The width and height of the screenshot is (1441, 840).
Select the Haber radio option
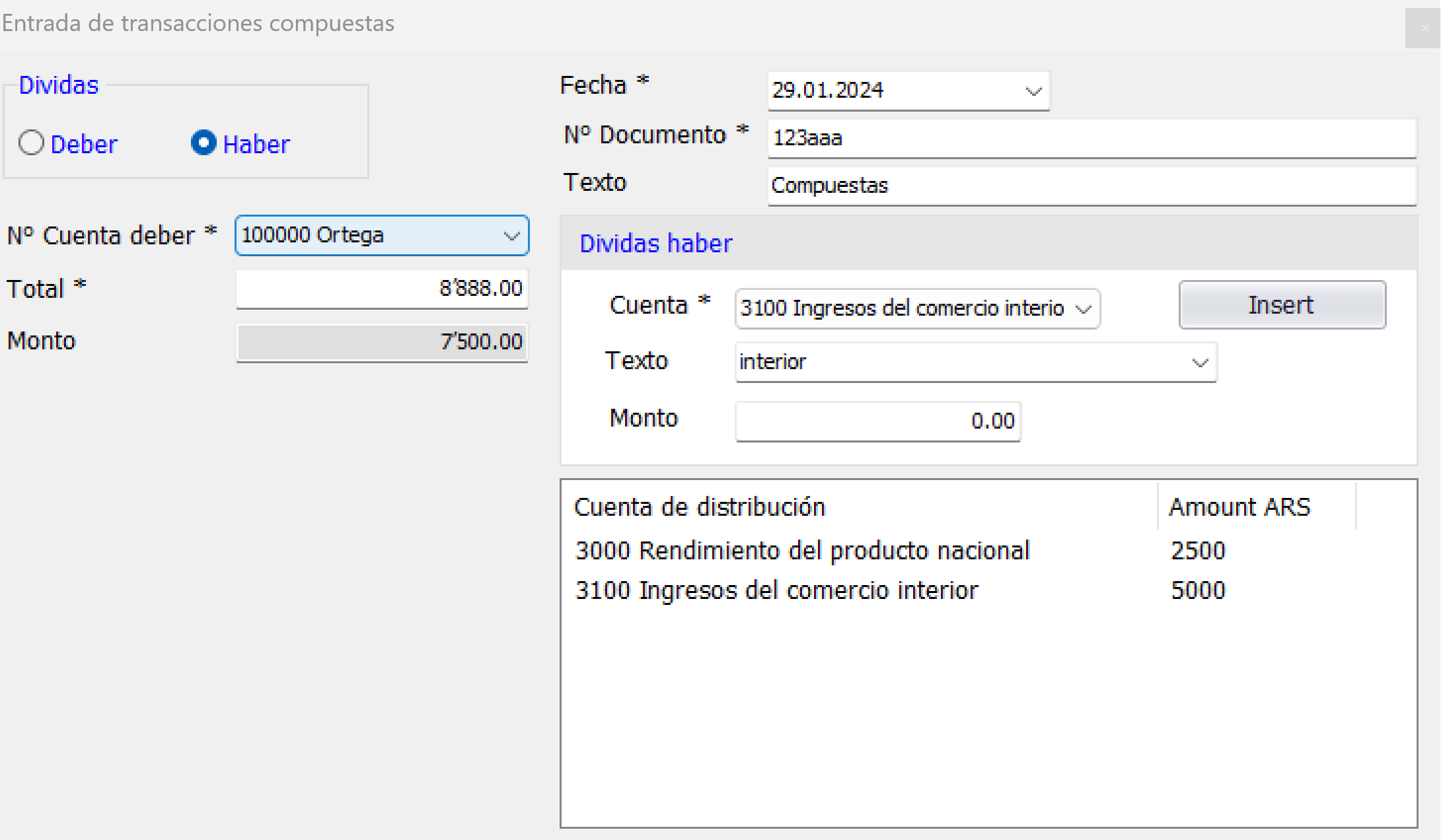click(203, 143)
